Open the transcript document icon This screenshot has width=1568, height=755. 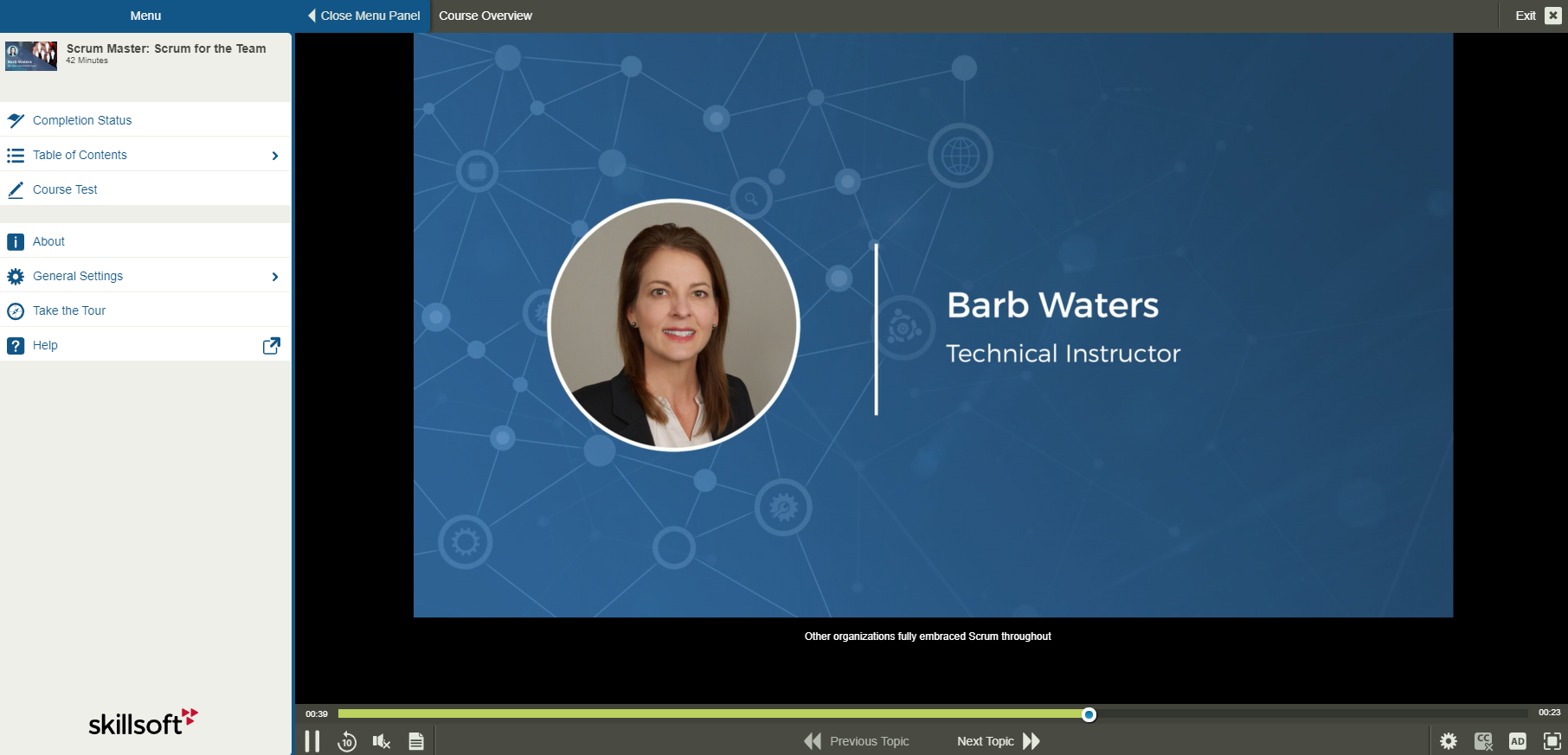pos(416,741)
